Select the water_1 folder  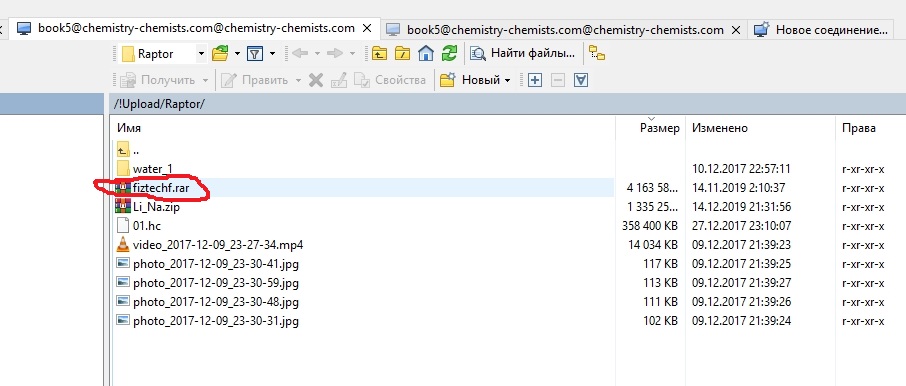364,169
